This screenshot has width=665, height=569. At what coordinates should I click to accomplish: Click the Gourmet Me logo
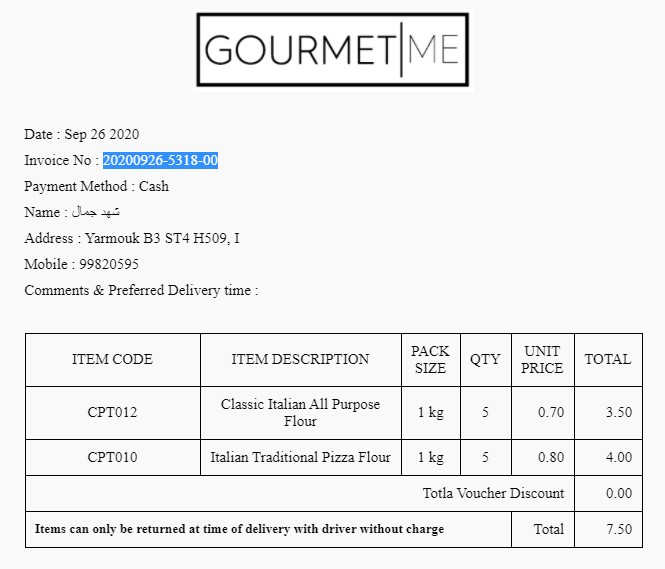(332, 50)
